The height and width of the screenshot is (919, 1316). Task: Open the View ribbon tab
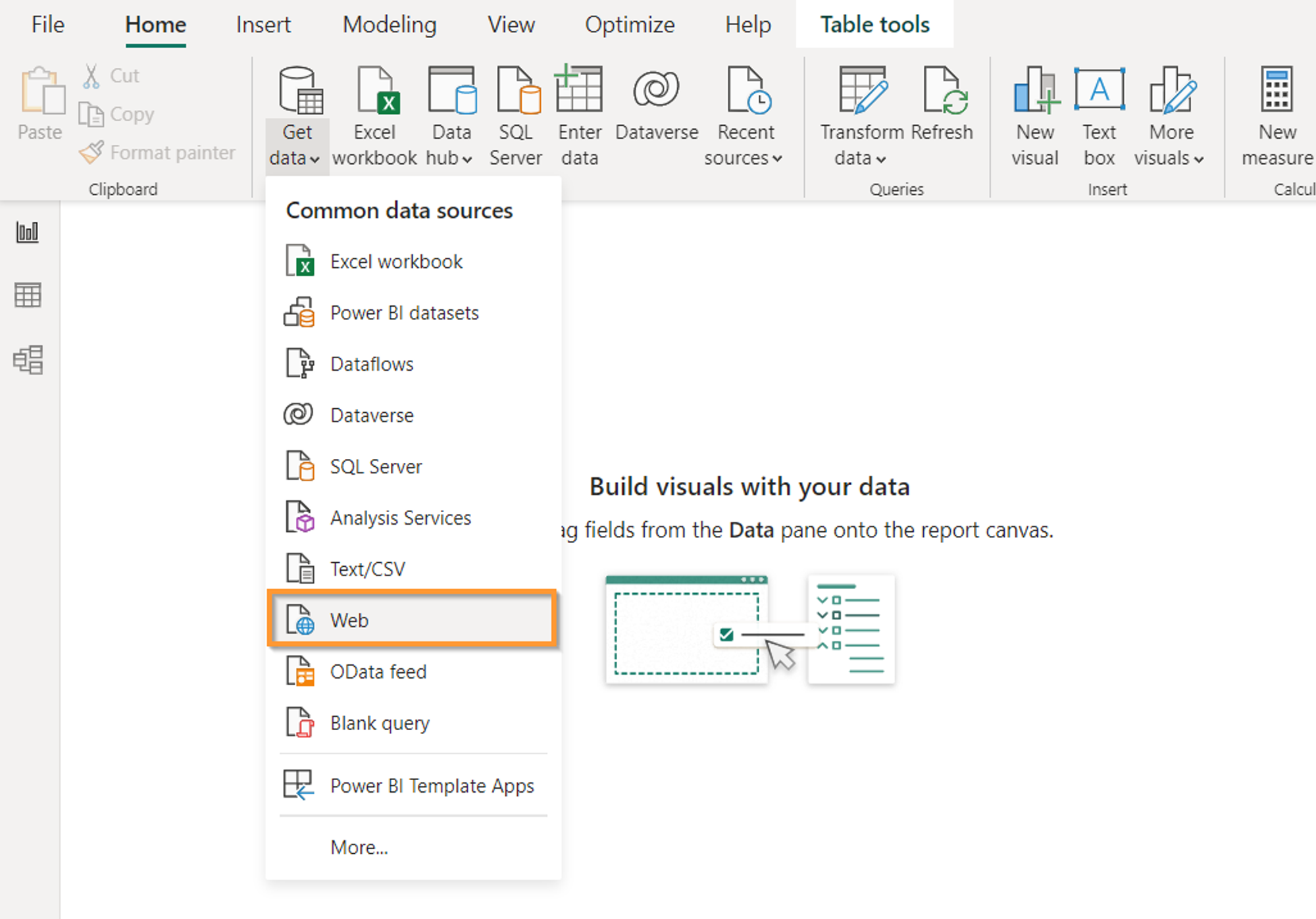pos(511,24)
